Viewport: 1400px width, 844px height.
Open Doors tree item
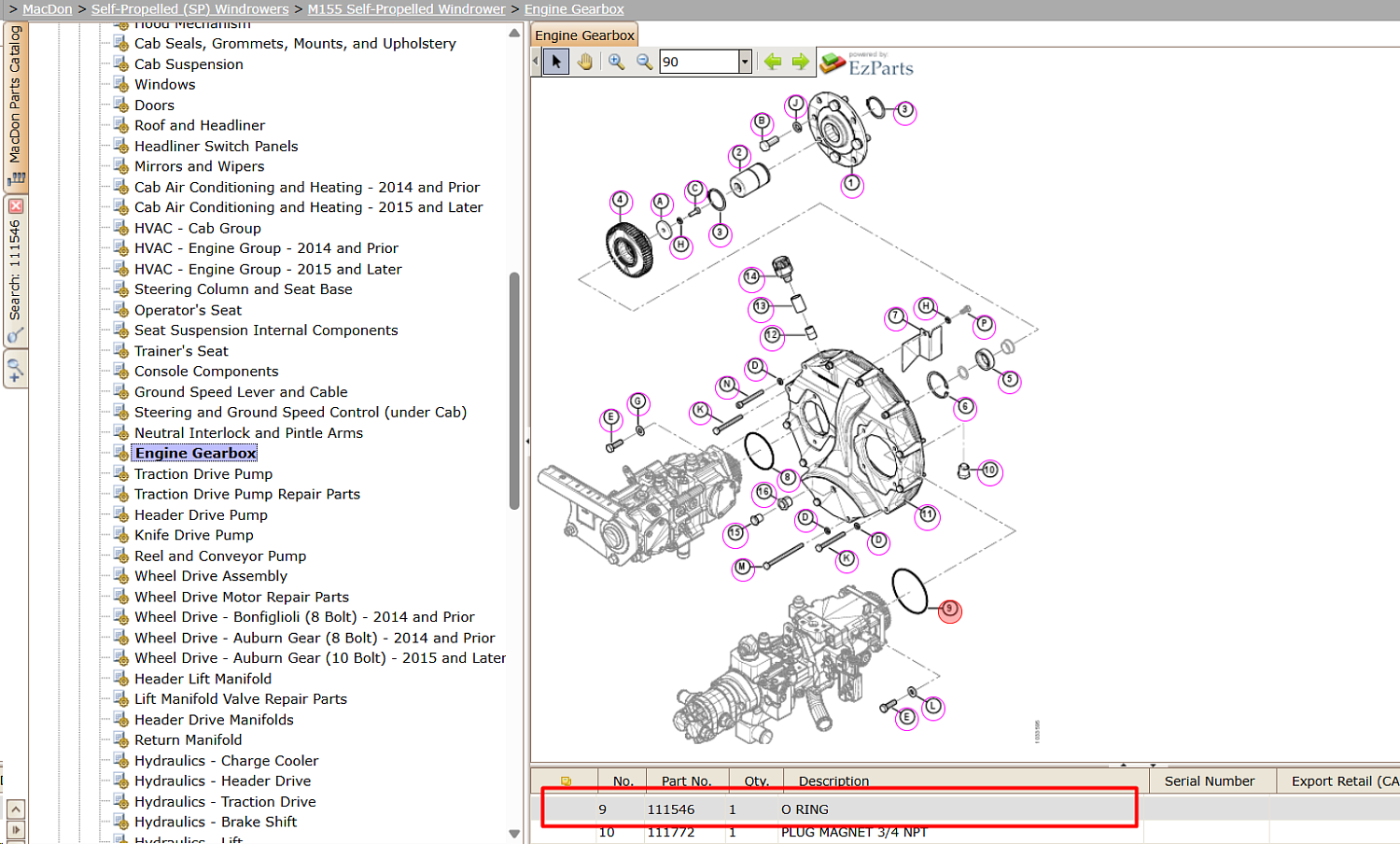tap(154, 105)
